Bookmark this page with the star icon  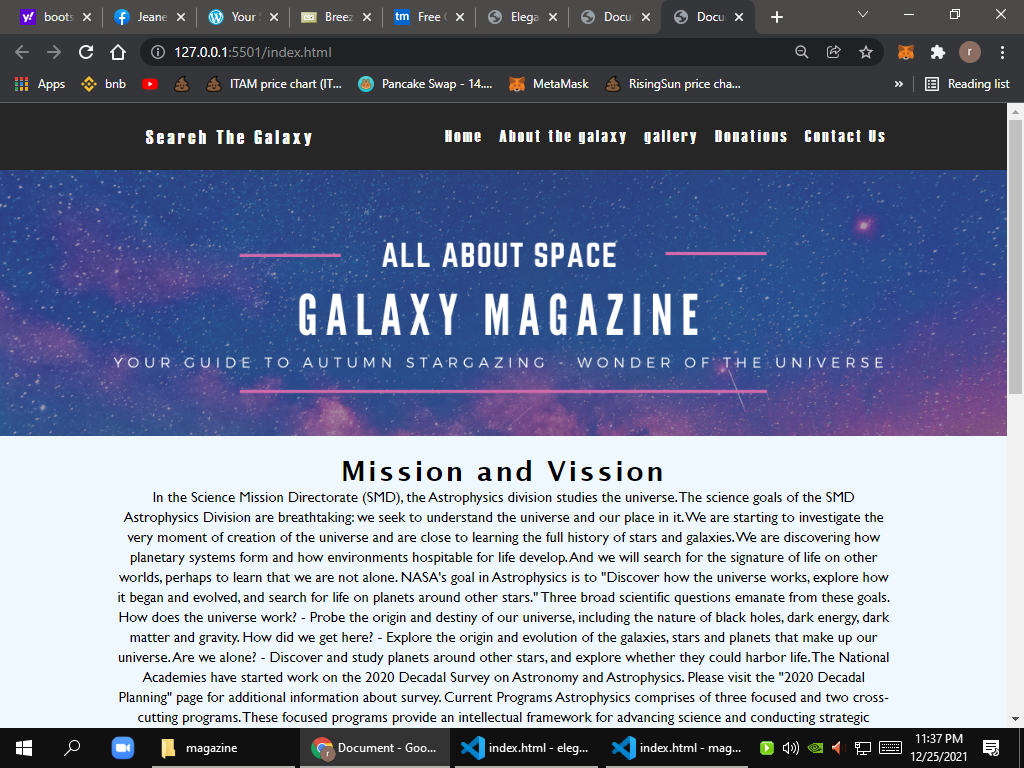[x=866, y=52]
